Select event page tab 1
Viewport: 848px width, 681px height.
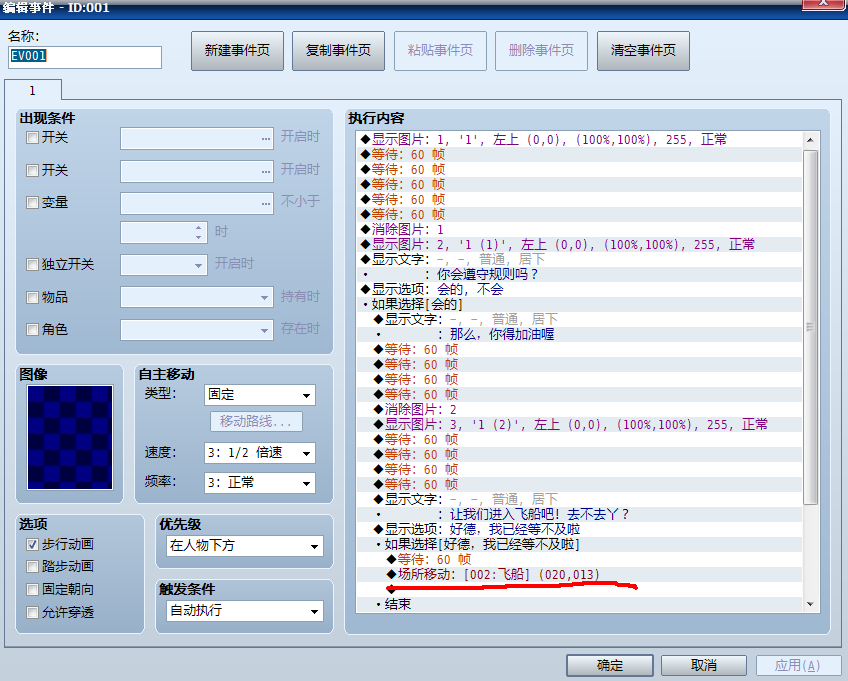[32, 90]
